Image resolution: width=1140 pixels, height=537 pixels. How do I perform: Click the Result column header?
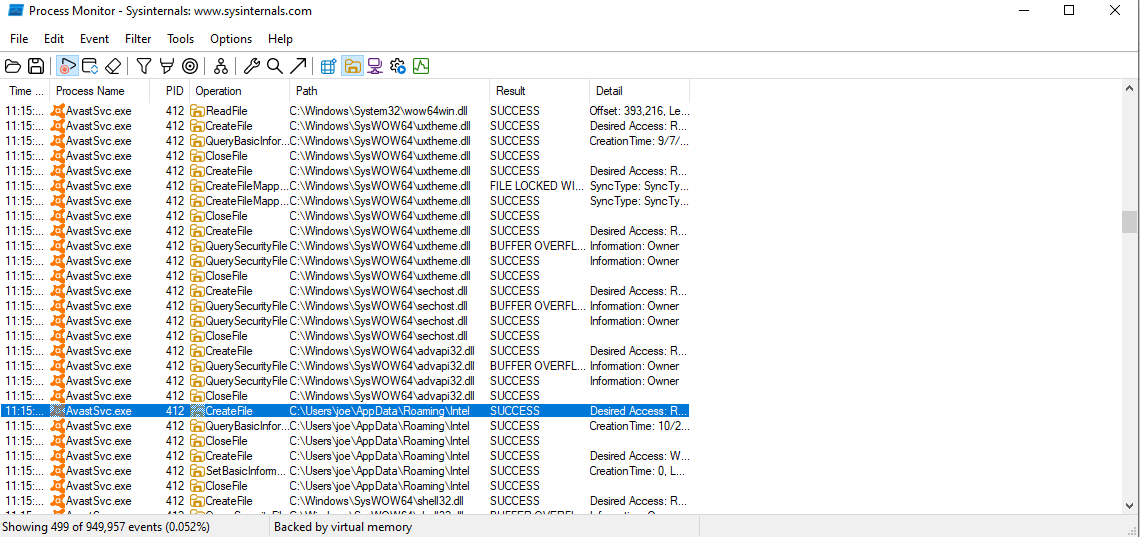tap(539, 91)
